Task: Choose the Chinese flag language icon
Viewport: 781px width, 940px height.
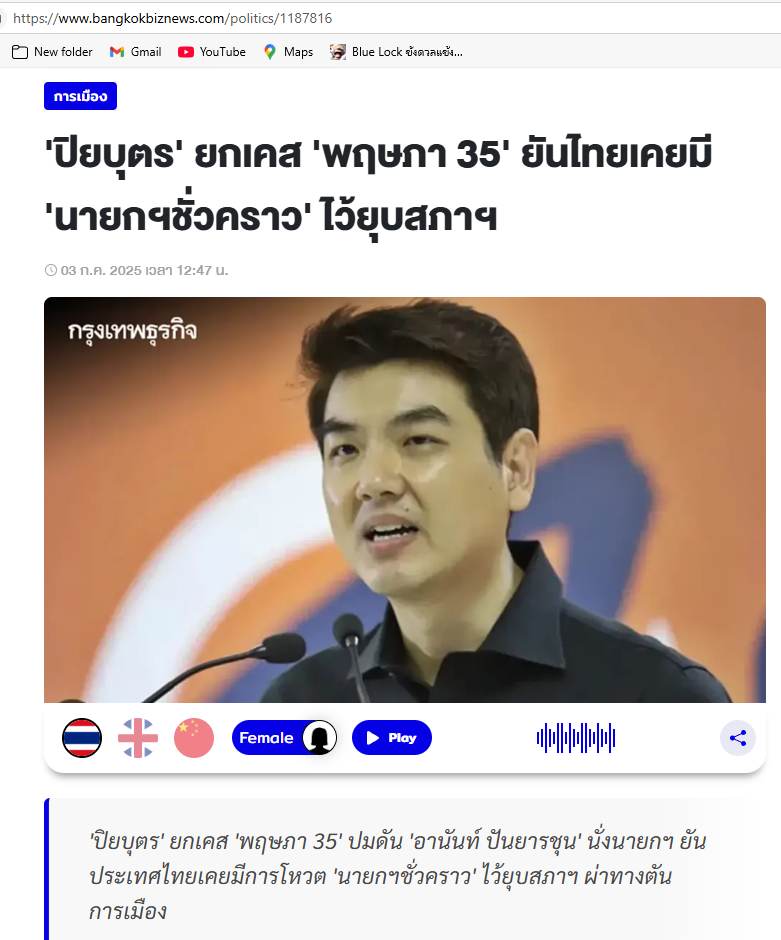Action: [x=194, y=738]
